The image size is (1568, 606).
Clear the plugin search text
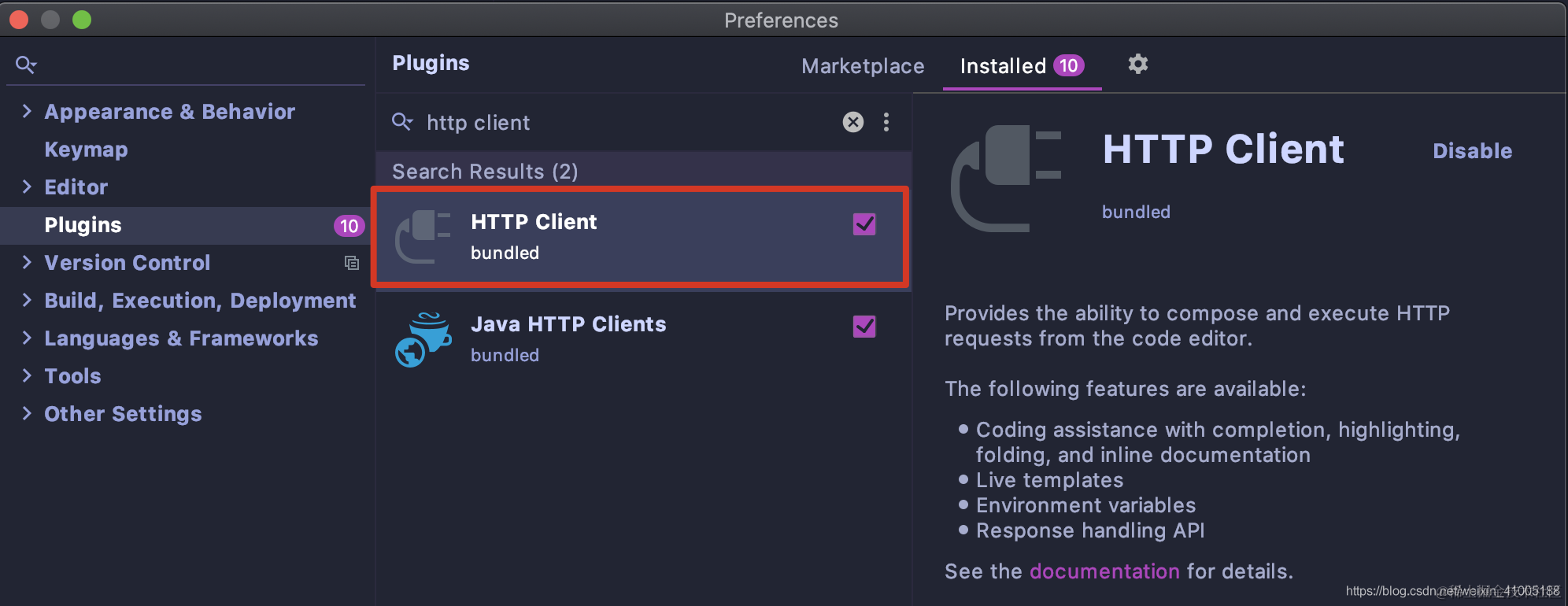852,122
